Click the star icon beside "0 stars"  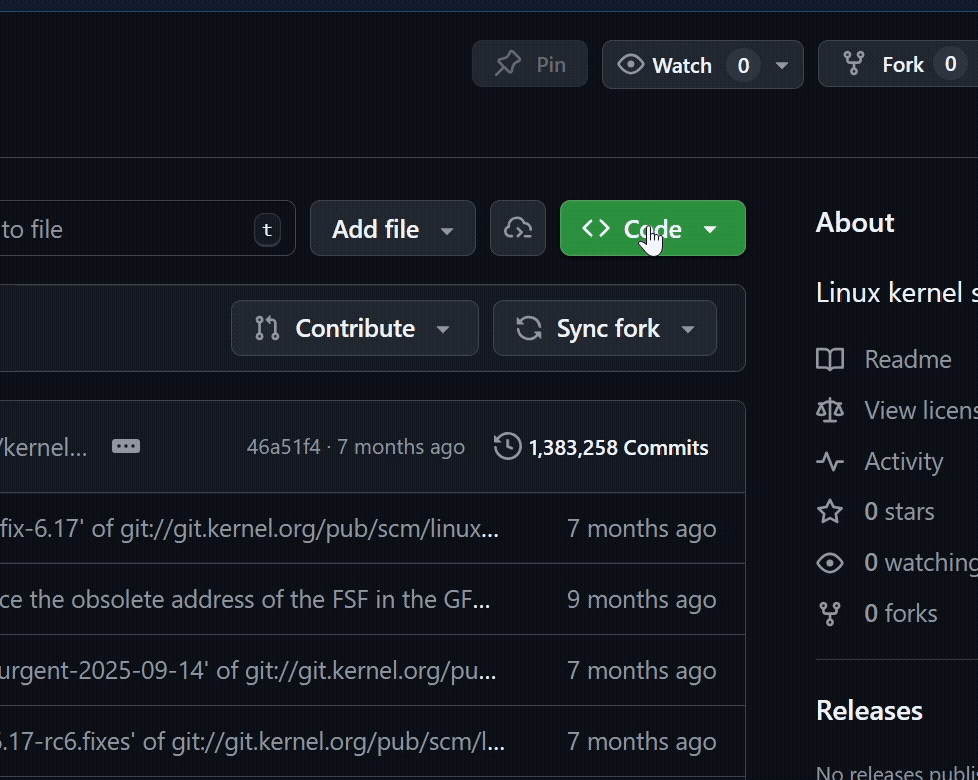(x=830, y=511)
